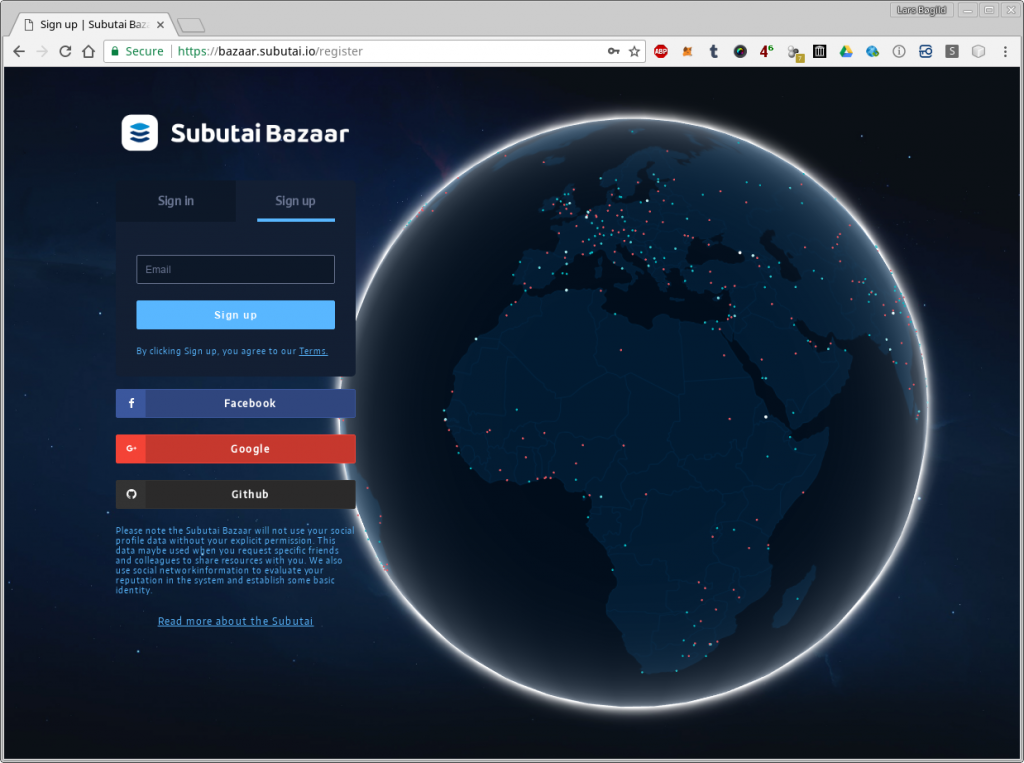Go back to the previous page

(19, 51)
